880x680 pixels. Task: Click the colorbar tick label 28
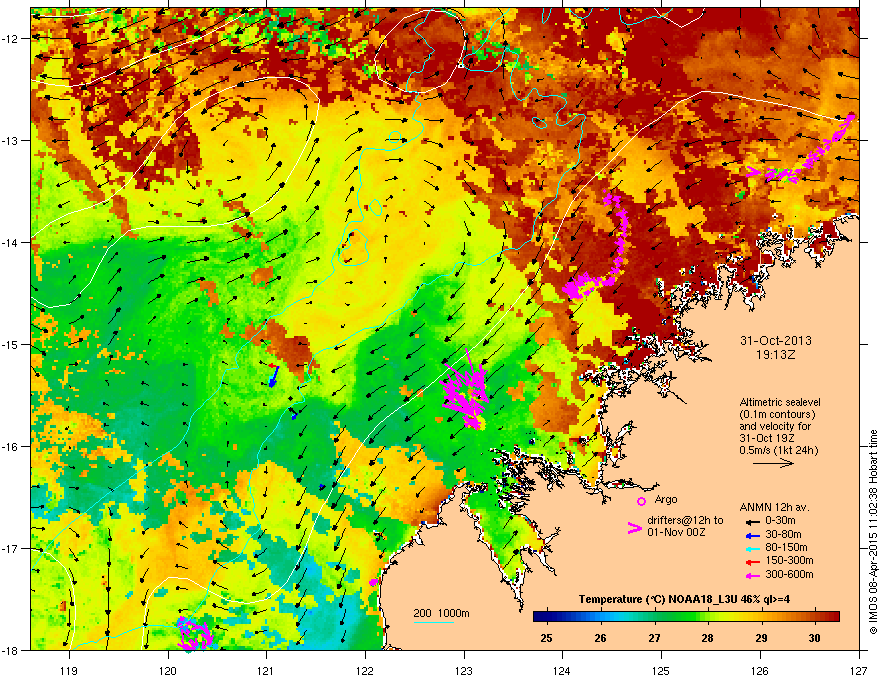pos(707,638)
